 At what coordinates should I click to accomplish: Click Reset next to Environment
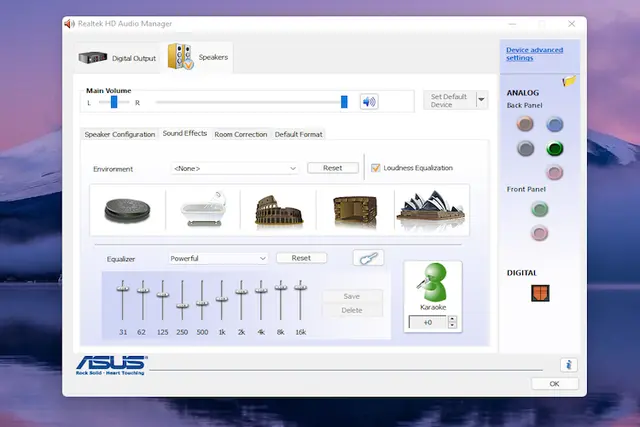pos(333,168)
